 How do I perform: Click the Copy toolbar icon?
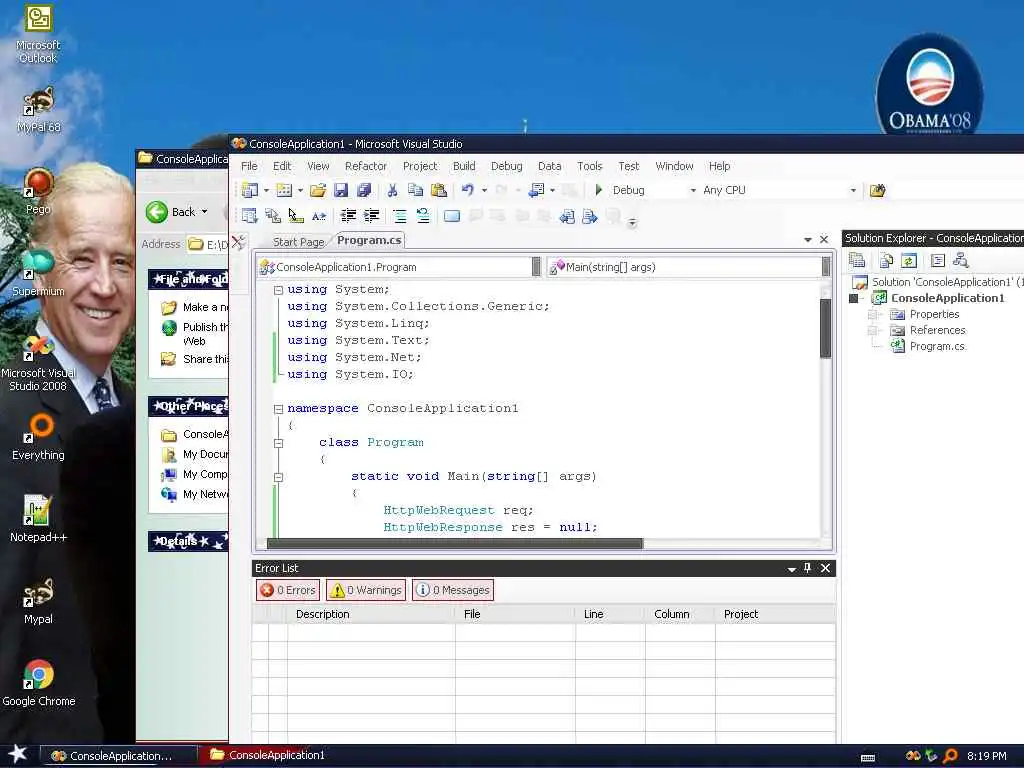(415, 190)
